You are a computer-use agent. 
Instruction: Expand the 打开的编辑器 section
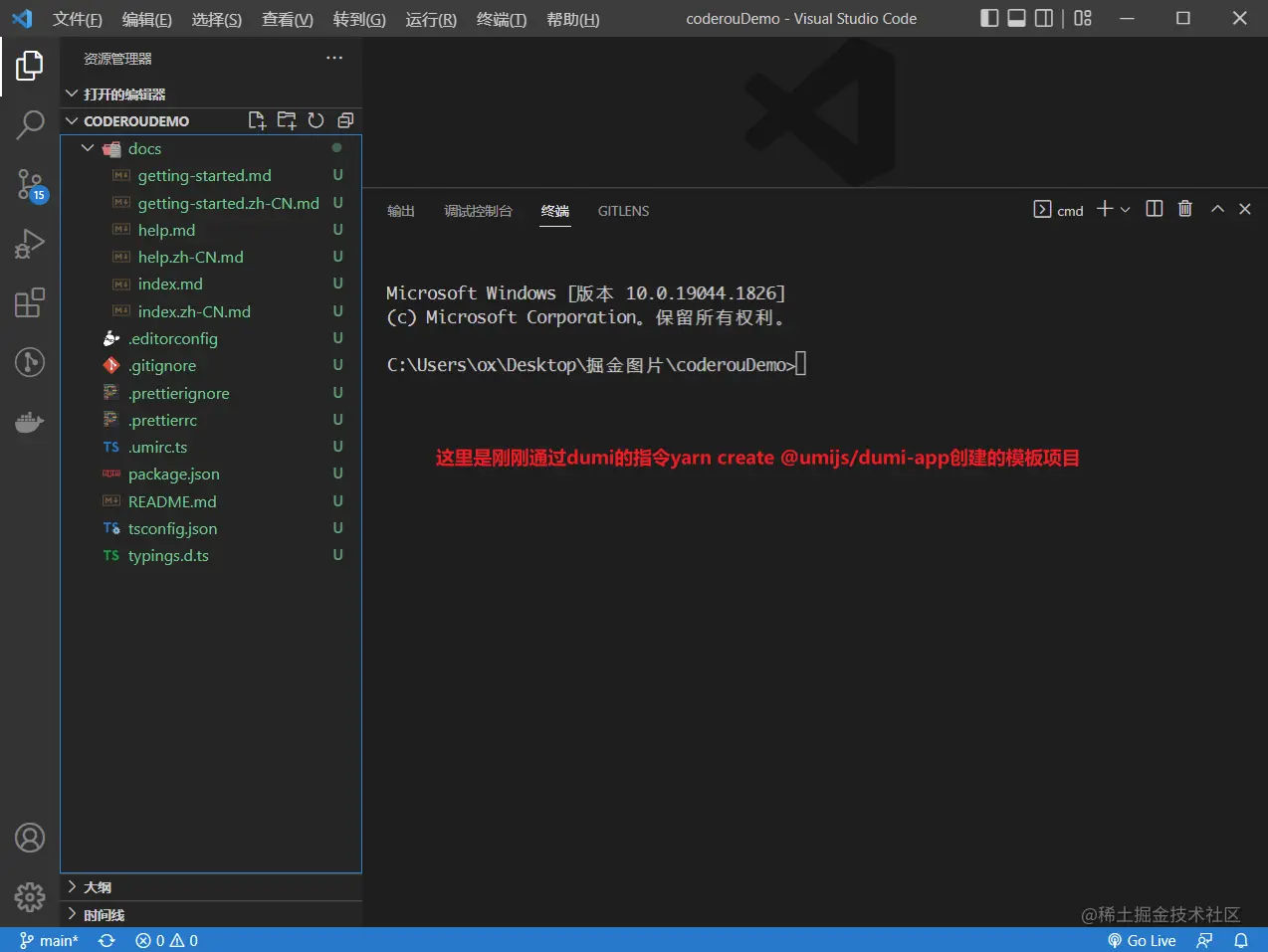coord(211,94)
